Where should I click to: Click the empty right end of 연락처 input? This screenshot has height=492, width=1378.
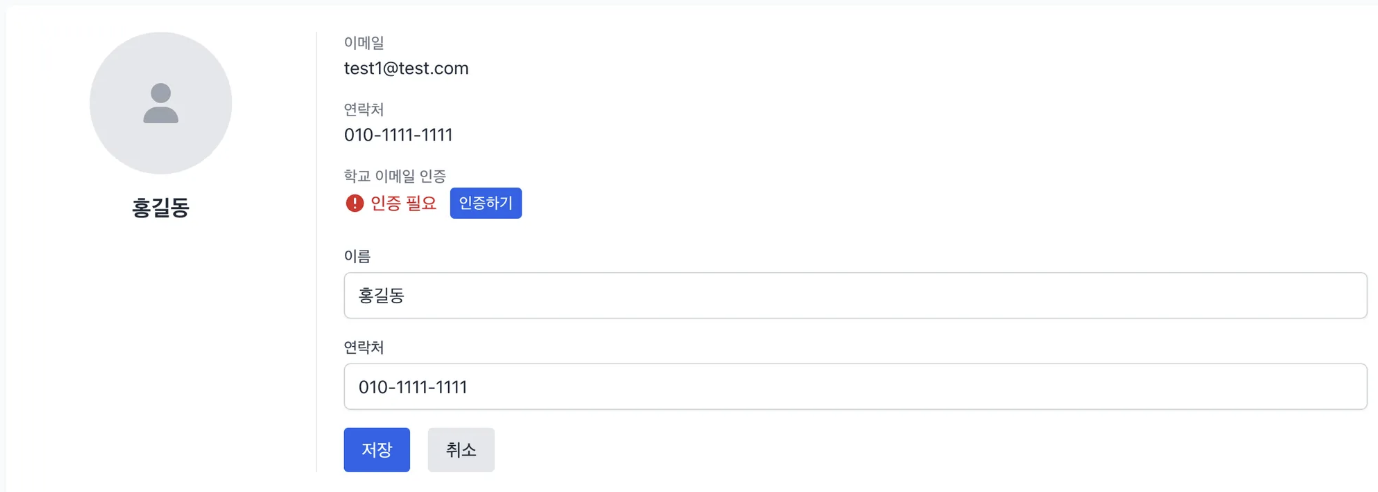[x=1300, y=387]
